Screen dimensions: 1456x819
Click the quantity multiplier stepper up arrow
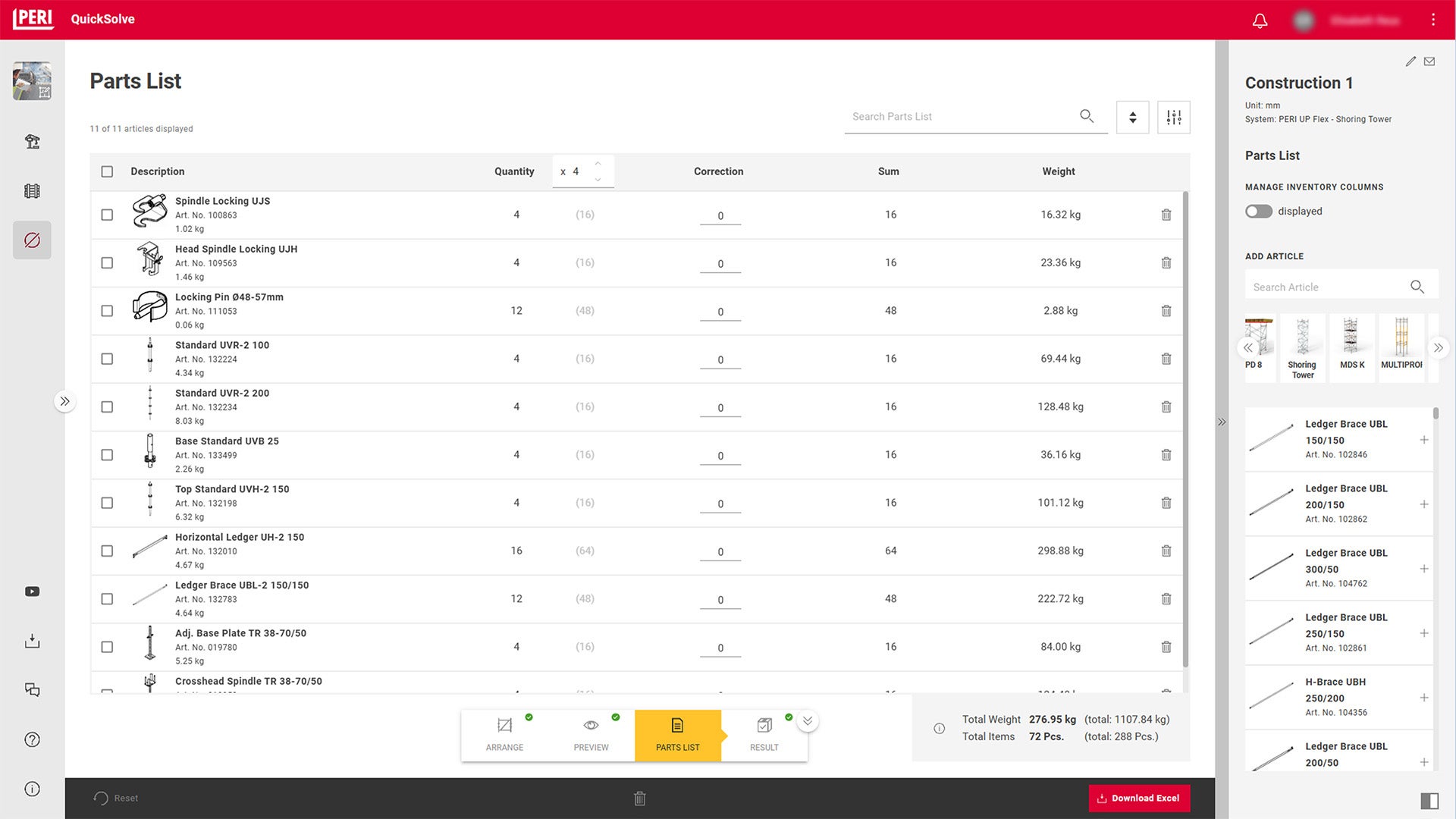(x=598, y=162)
